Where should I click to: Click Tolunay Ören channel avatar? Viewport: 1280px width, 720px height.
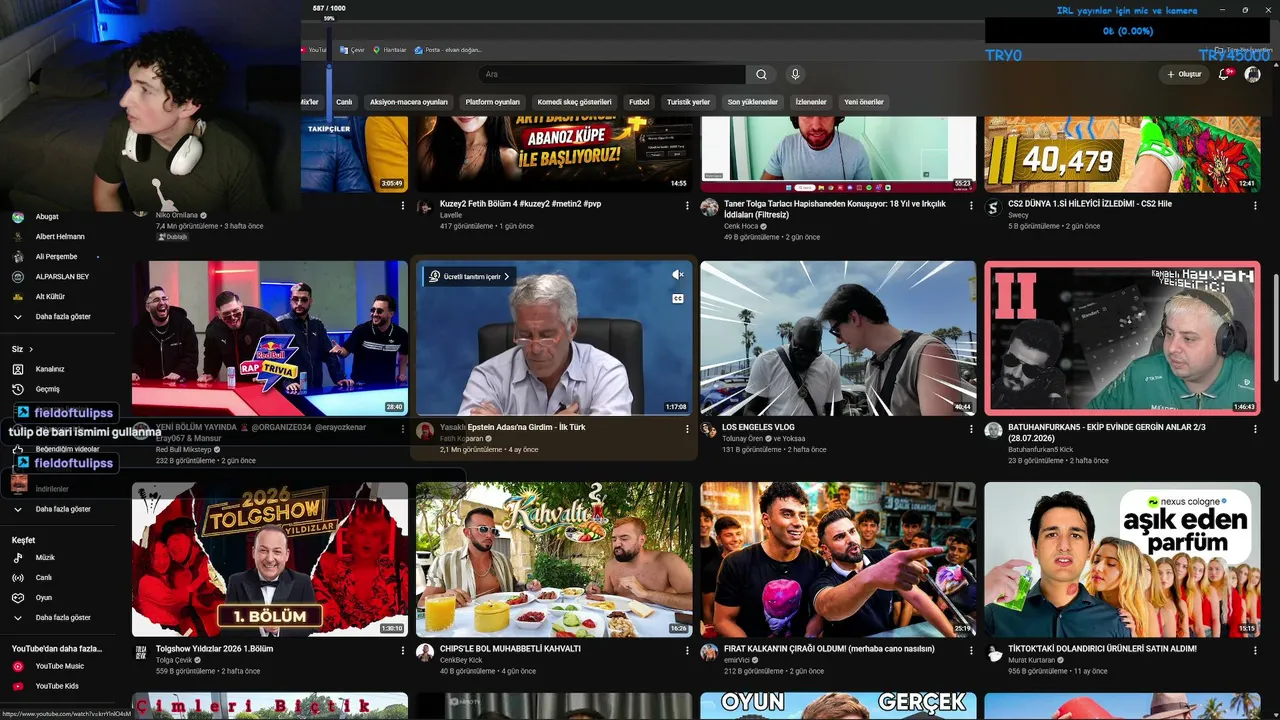[709, 430]
